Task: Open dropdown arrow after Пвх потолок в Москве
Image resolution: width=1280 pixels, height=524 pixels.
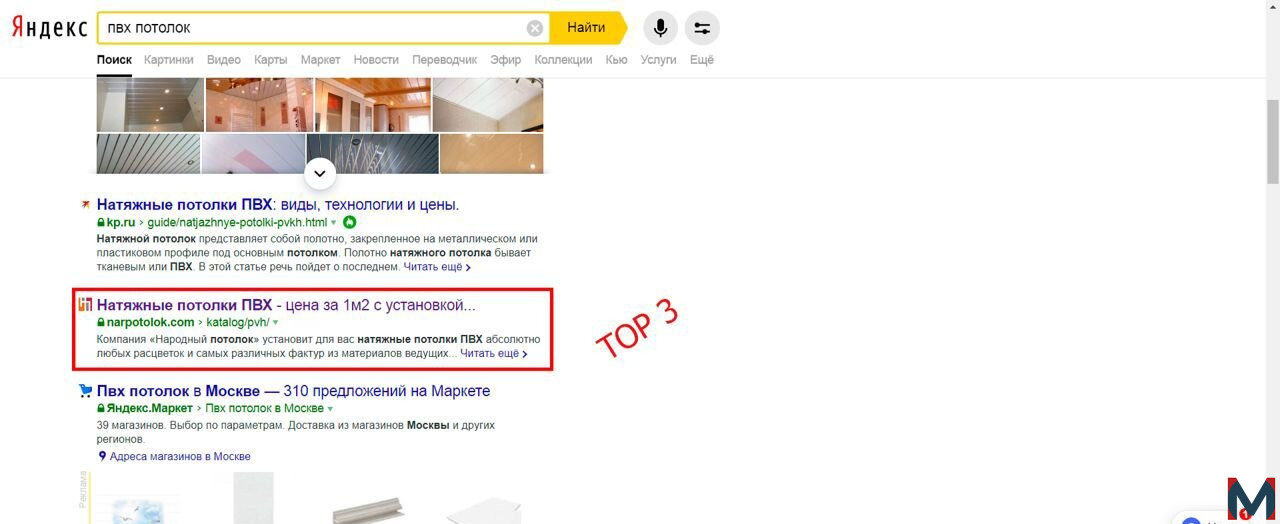Action: pos(330,409)
